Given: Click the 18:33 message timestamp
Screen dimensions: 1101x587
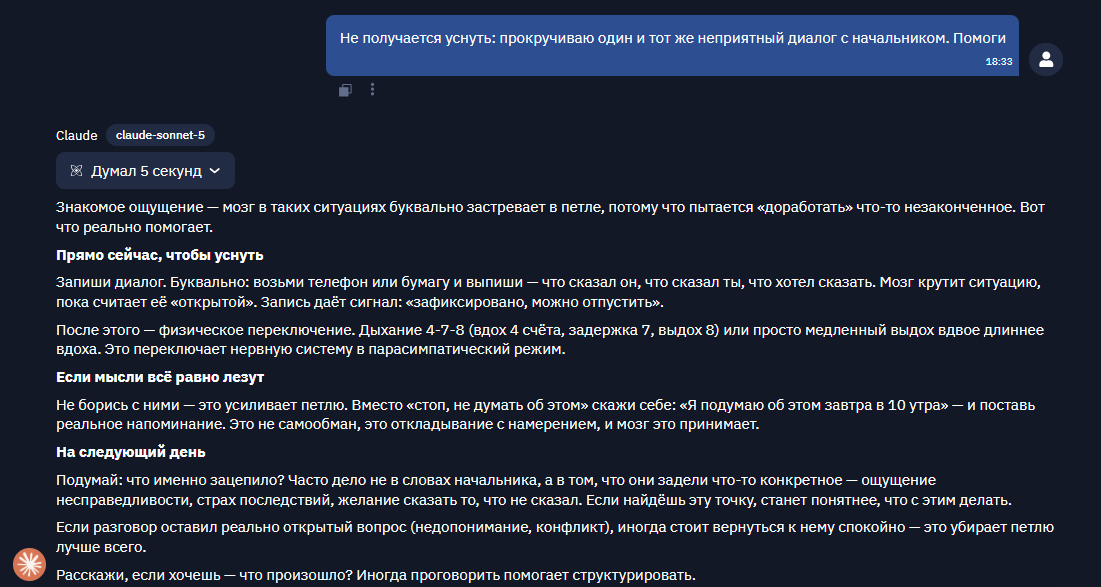Looking at the screenshot, I should point(998,62).
